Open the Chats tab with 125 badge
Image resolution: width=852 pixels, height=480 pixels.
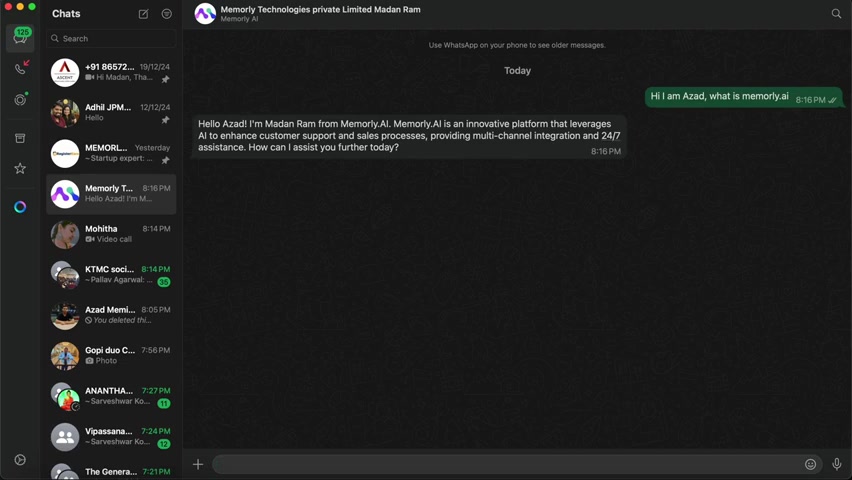[20, 38]
